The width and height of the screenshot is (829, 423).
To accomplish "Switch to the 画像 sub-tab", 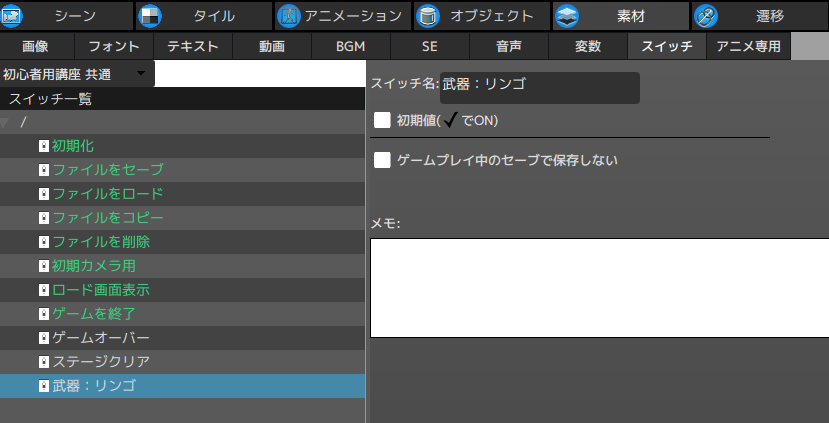I will tap(37, 47).
